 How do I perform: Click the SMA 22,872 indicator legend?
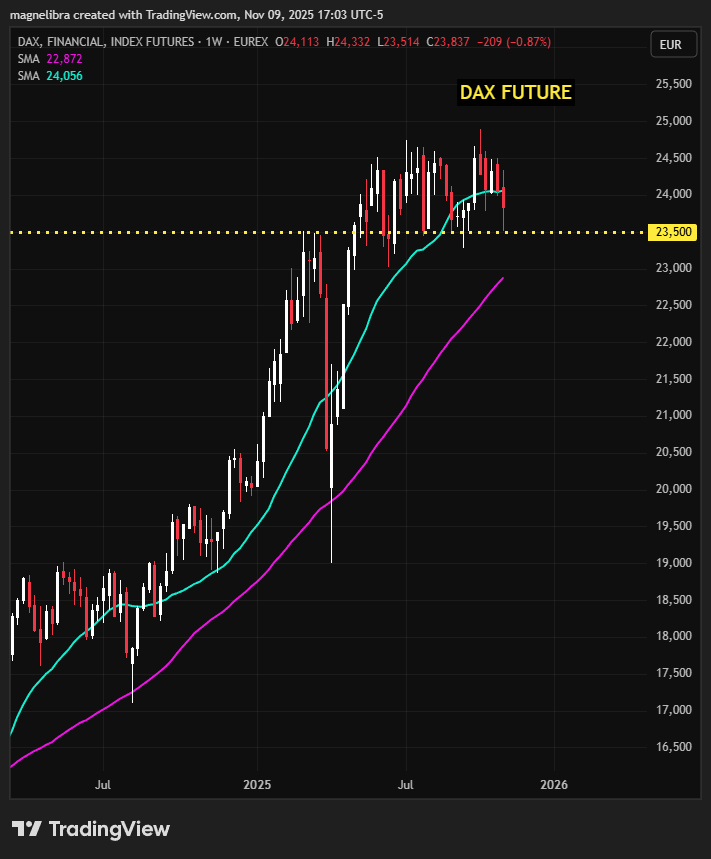pos(50,59)
